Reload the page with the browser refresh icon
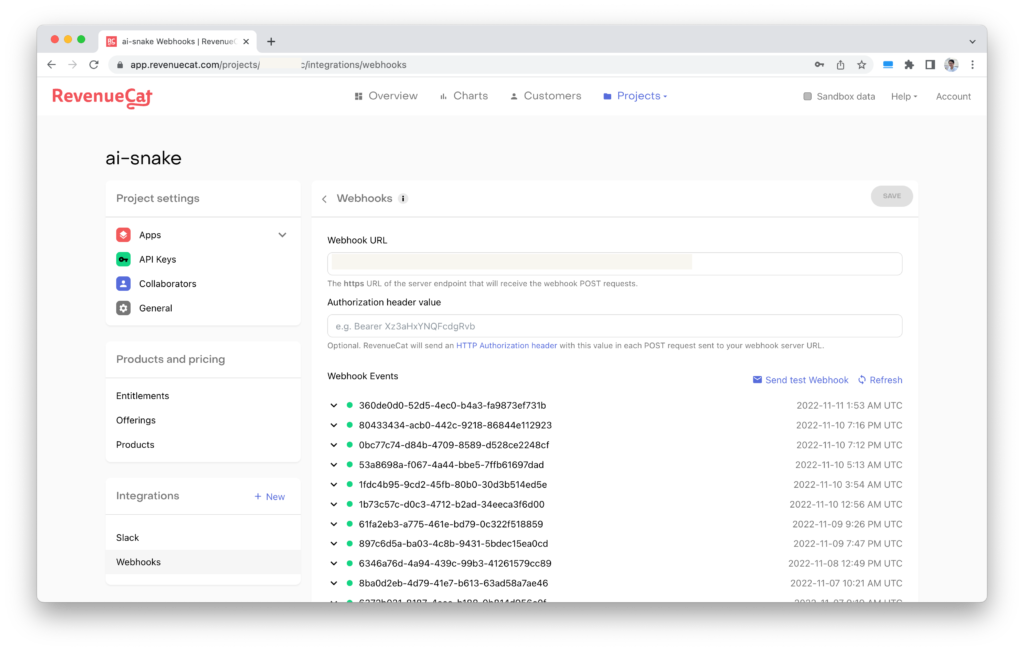The width and height of the screenshot is (1024, 651). pos(94,65)
